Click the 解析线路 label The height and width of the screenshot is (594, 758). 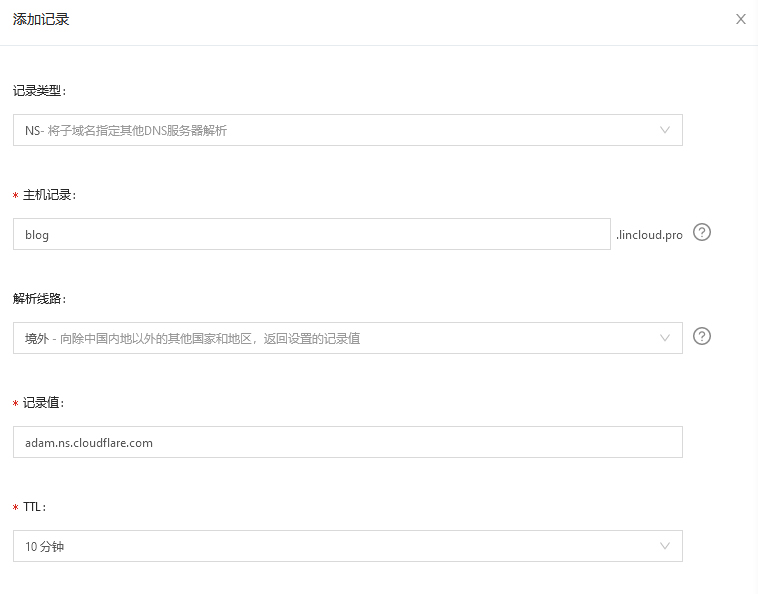[39, 298]
